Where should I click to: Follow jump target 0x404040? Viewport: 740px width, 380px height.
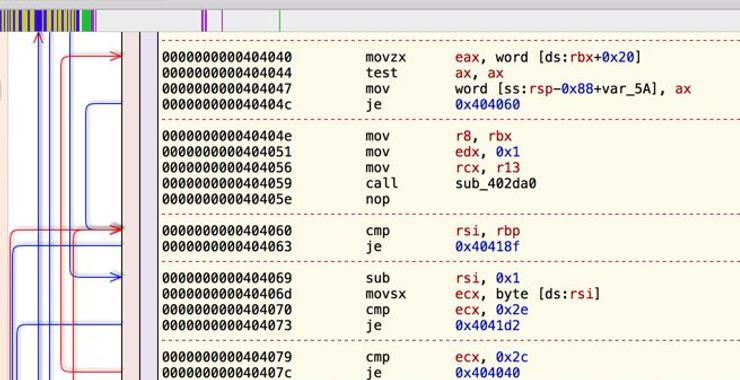488,373
